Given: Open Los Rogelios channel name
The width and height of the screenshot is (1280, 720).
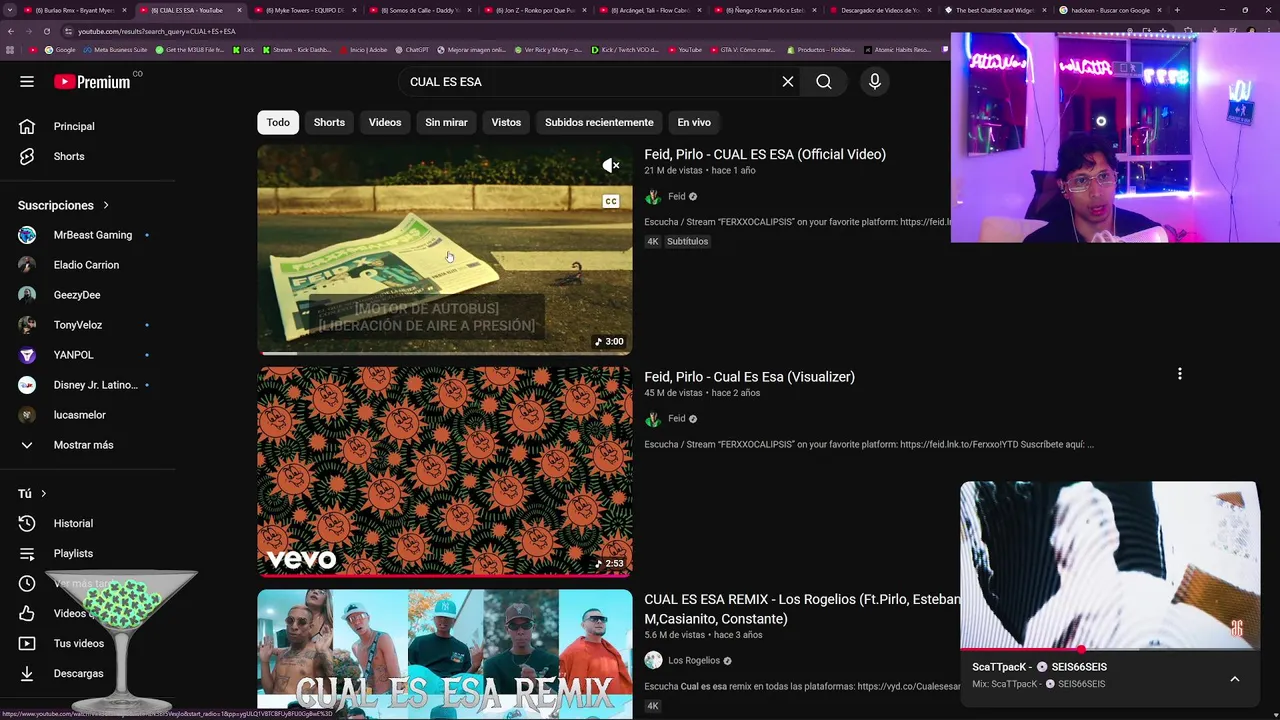Looking at the screenshot, I should [694, 661].
